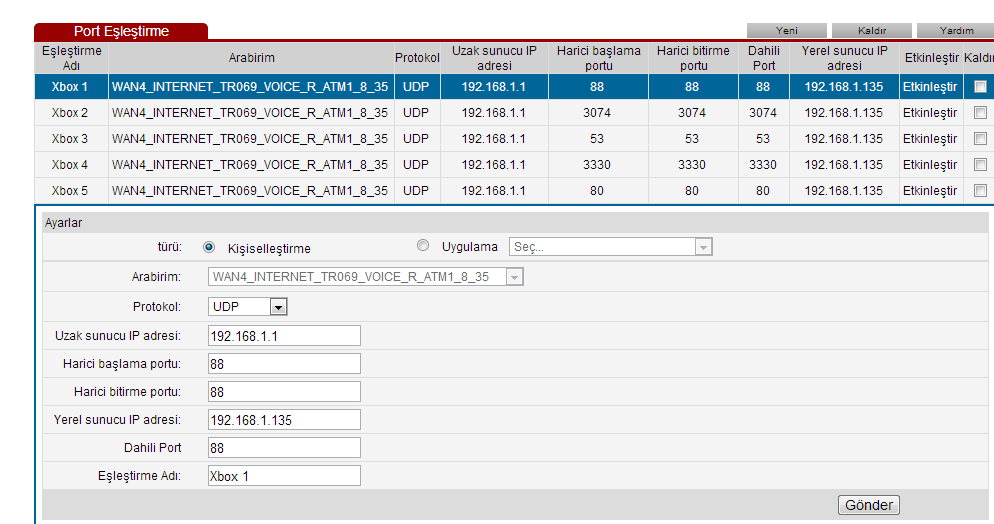Click the interface name in Xbox 2 row
994x524 pixels.
point(250,113)
